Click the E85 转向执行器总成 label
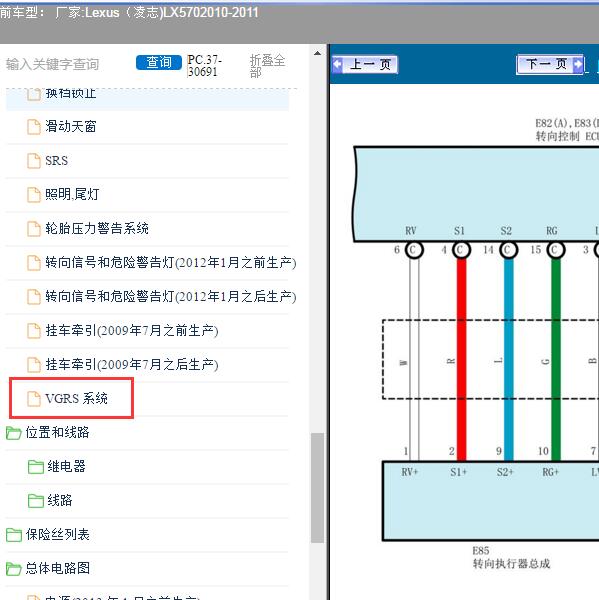Image resolution: width=599 pixels, height=600 pixels. 511,558
